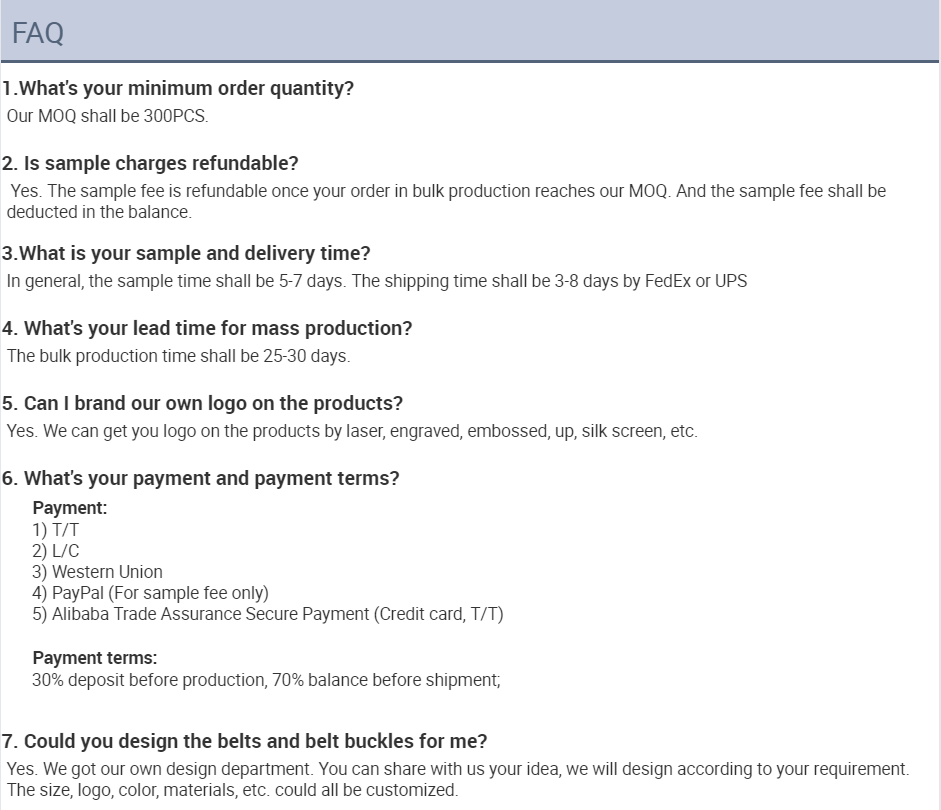The image size is (941, 810).
Task: Click the bold 'Payment terms:' subheading
Action: pos(95,658)
